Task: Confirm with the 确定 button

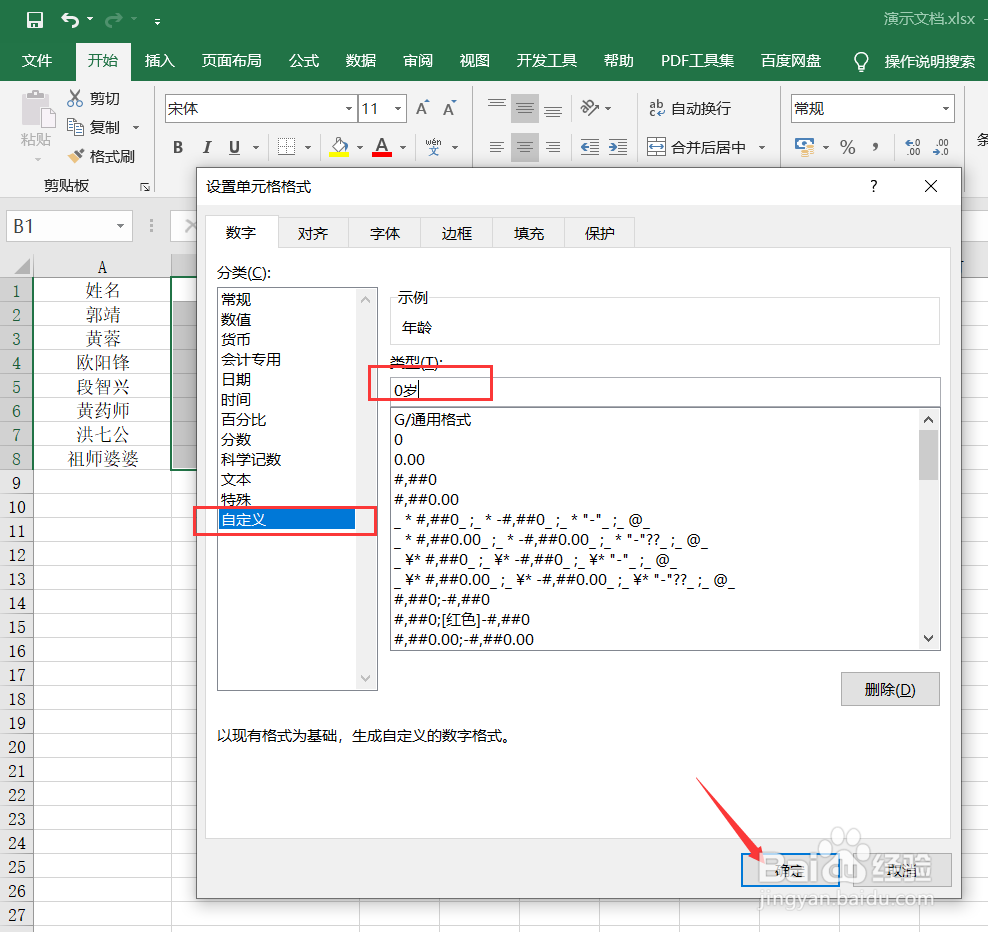Action: click(x=789, y=869)
